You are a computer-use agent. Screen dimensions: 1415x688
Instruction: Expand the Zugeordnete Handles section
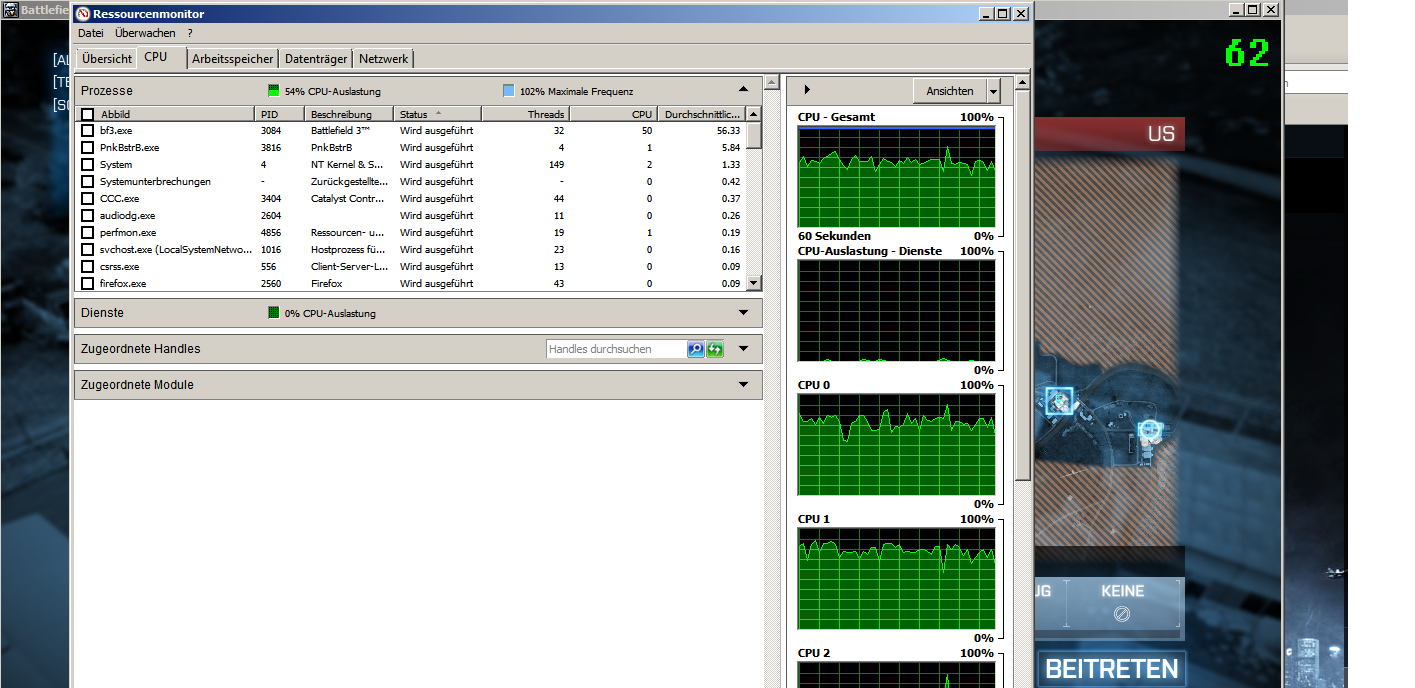pyautogui.click(x=743, y=349)
